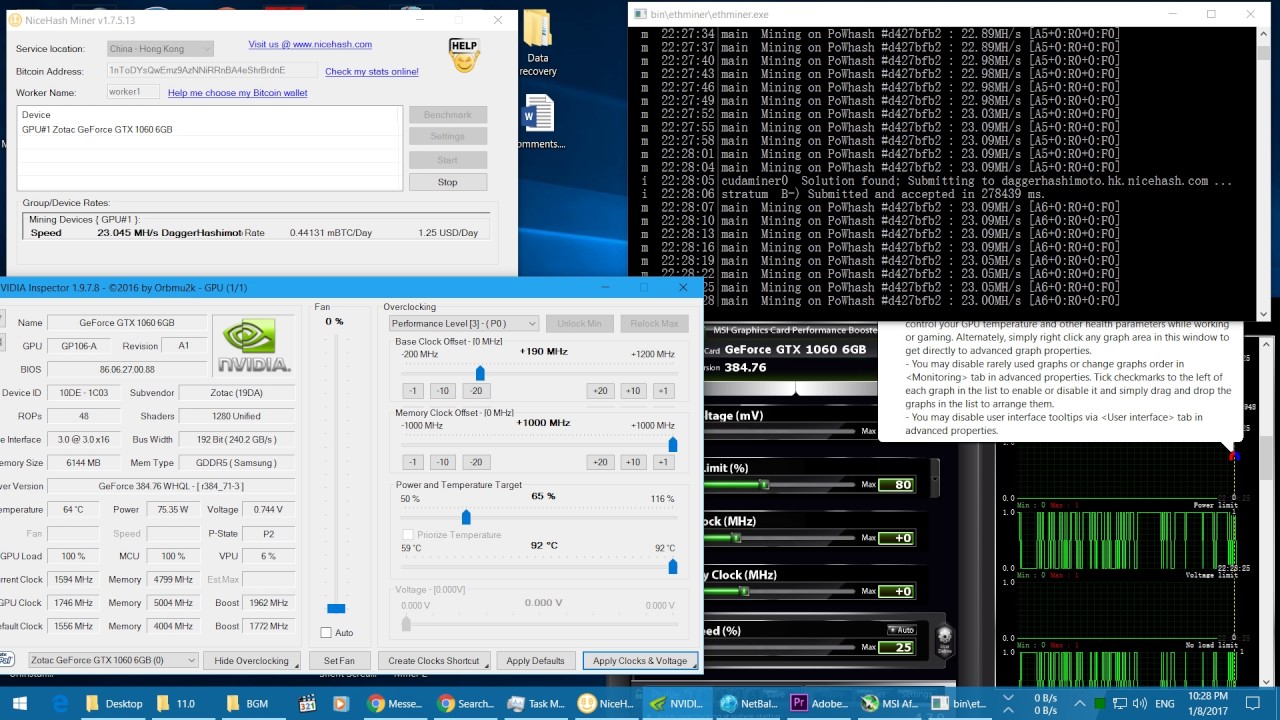Click the Afterburner fan speed value box 25
The width and height of the screenshot is (1280, 720).
(x=896, y=648)
